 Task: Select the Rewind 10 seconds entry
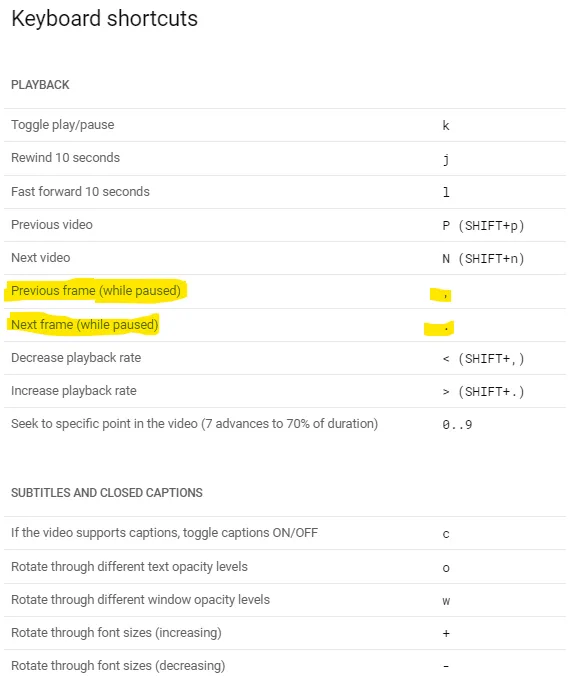(x=65, y=157)
